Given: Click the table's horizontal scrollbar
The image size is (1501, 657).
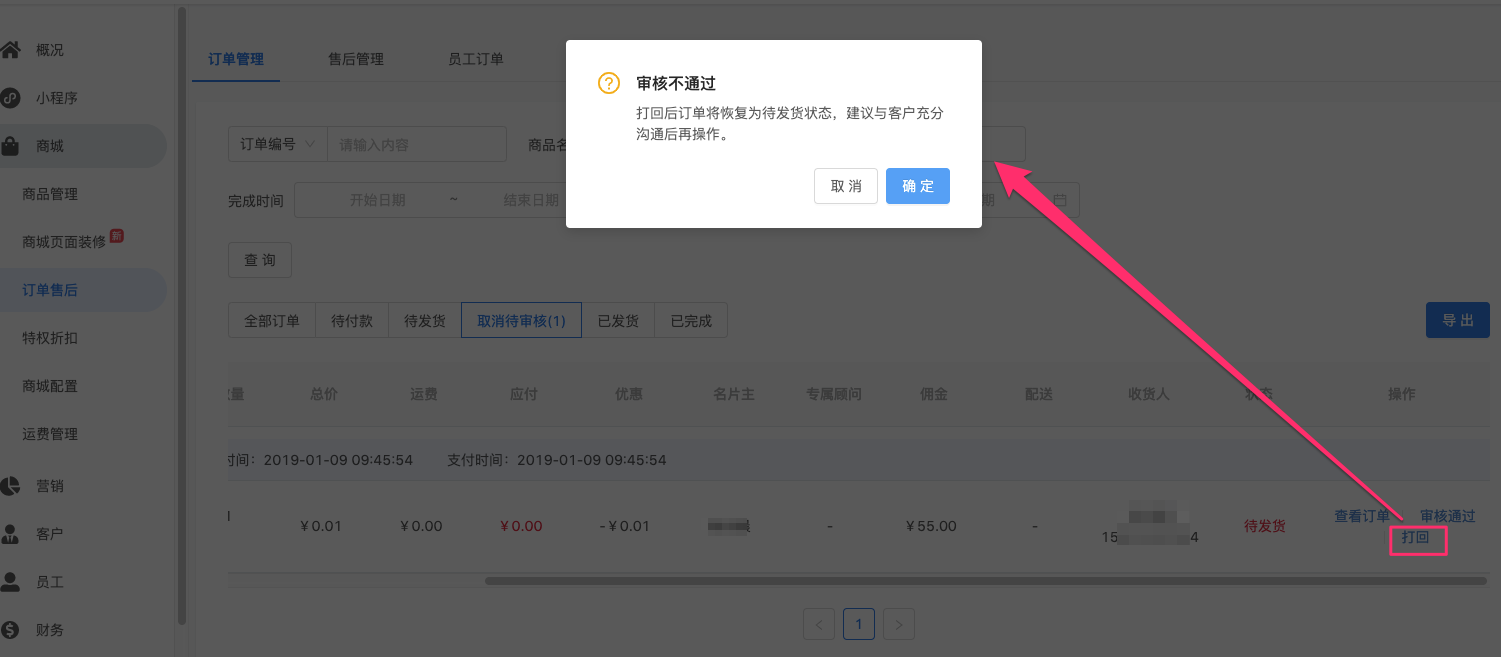Looking at the screenshot, I should (x=985, y=580).
